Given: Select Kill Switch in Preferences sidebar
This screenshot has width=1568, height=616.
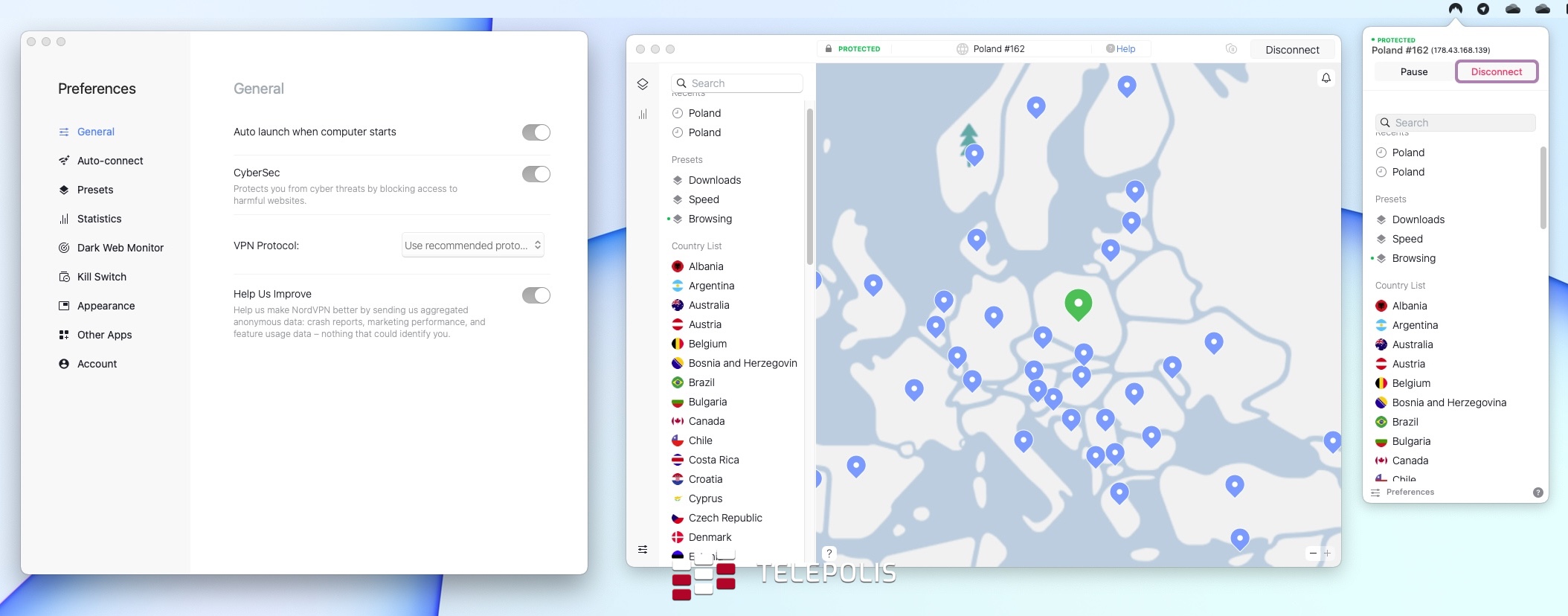Looking at the screenshot, I should coord(101,277).
